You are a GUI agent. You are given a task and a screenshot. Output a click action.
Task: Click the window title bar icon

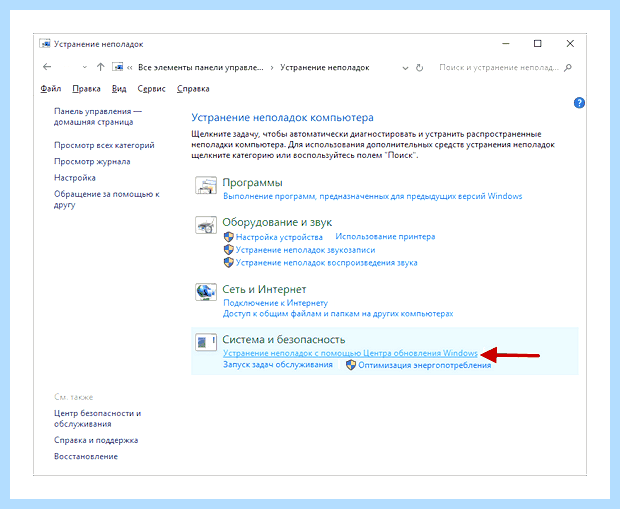[45, 44]
